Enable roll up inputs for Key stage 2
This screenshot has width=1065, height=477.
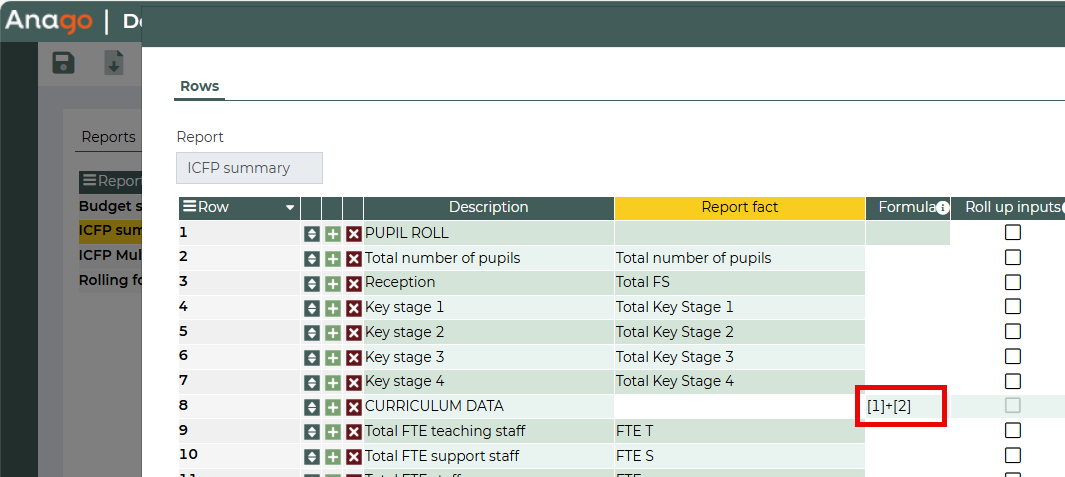click(x=1013, y=331)
